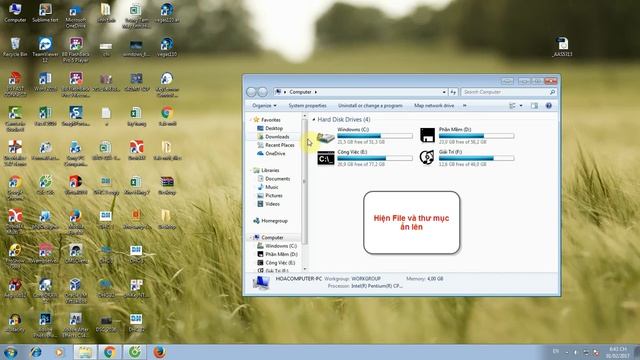Open Firefox from the taskbar
640x360 pixels.
point(160,352)
